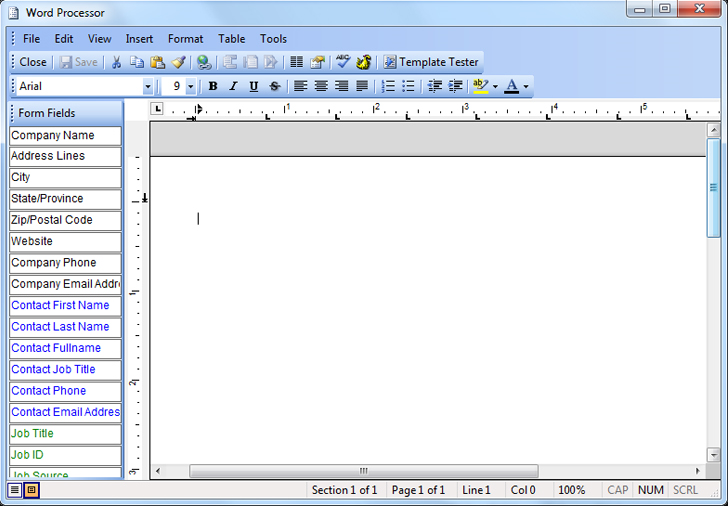728x506 pixels.
Task: Open Arial font name dropdown
Action: tap(148, 86)
